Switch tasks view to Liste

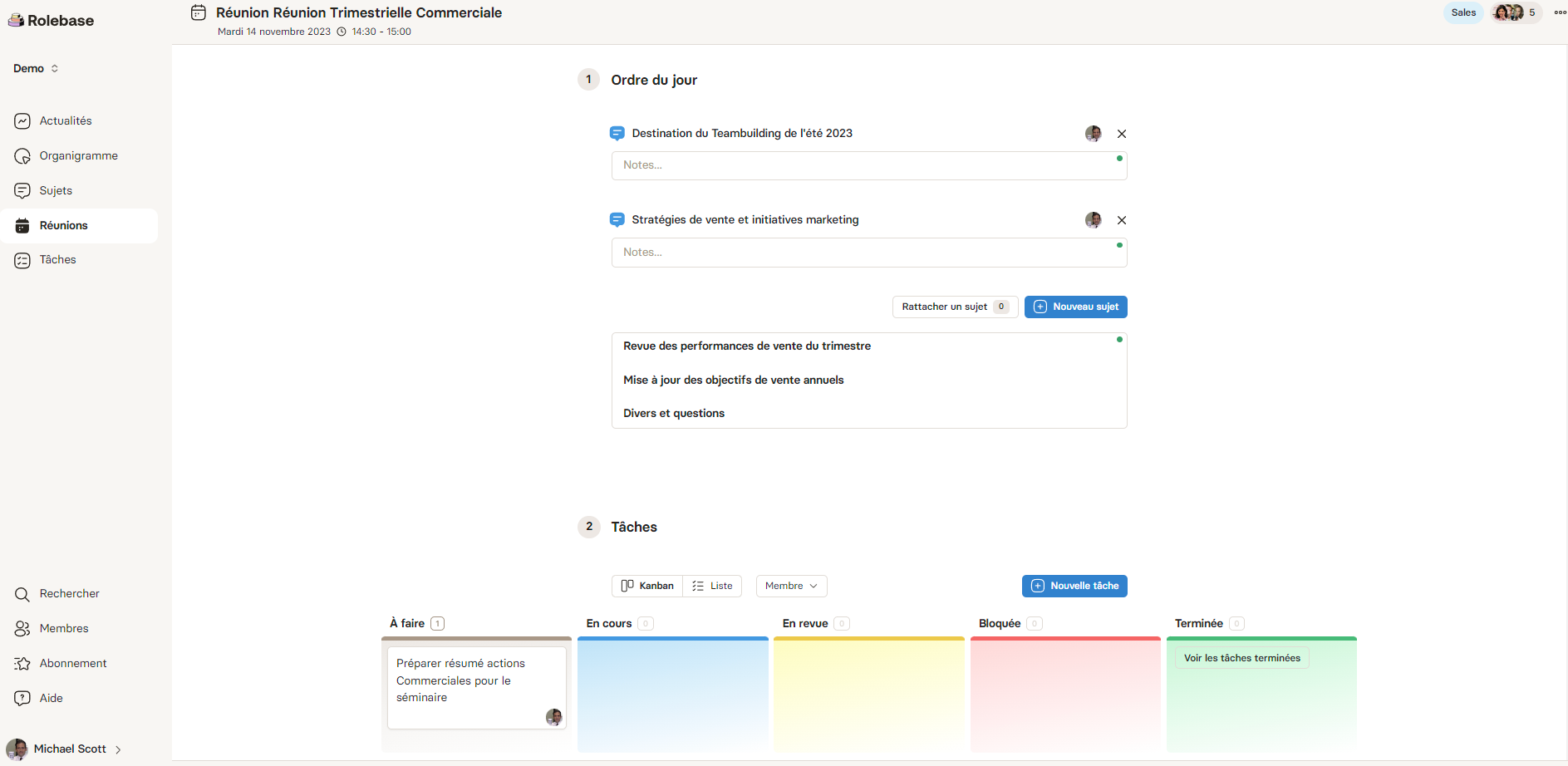point(712,586)
